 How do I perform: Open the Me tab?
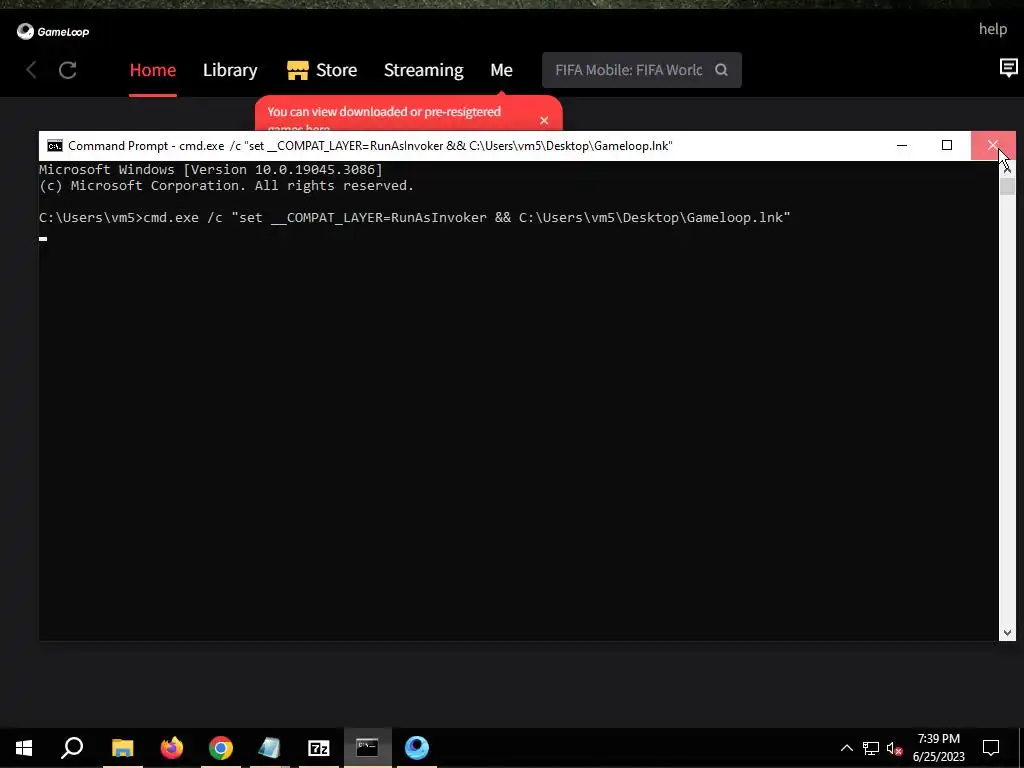(x=502, y=70)
